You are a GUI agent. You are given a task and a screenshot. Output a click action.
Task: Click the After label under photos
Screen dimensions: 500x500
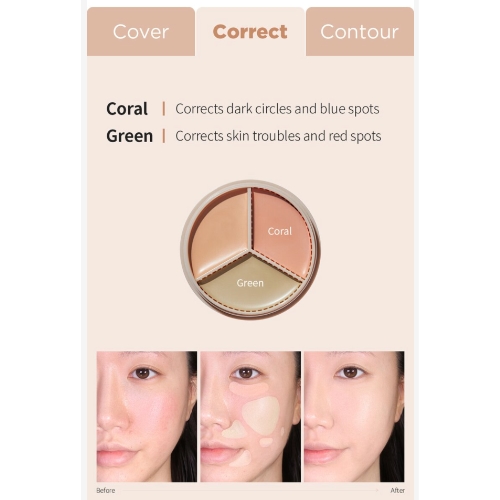click(x=398, y=490)
